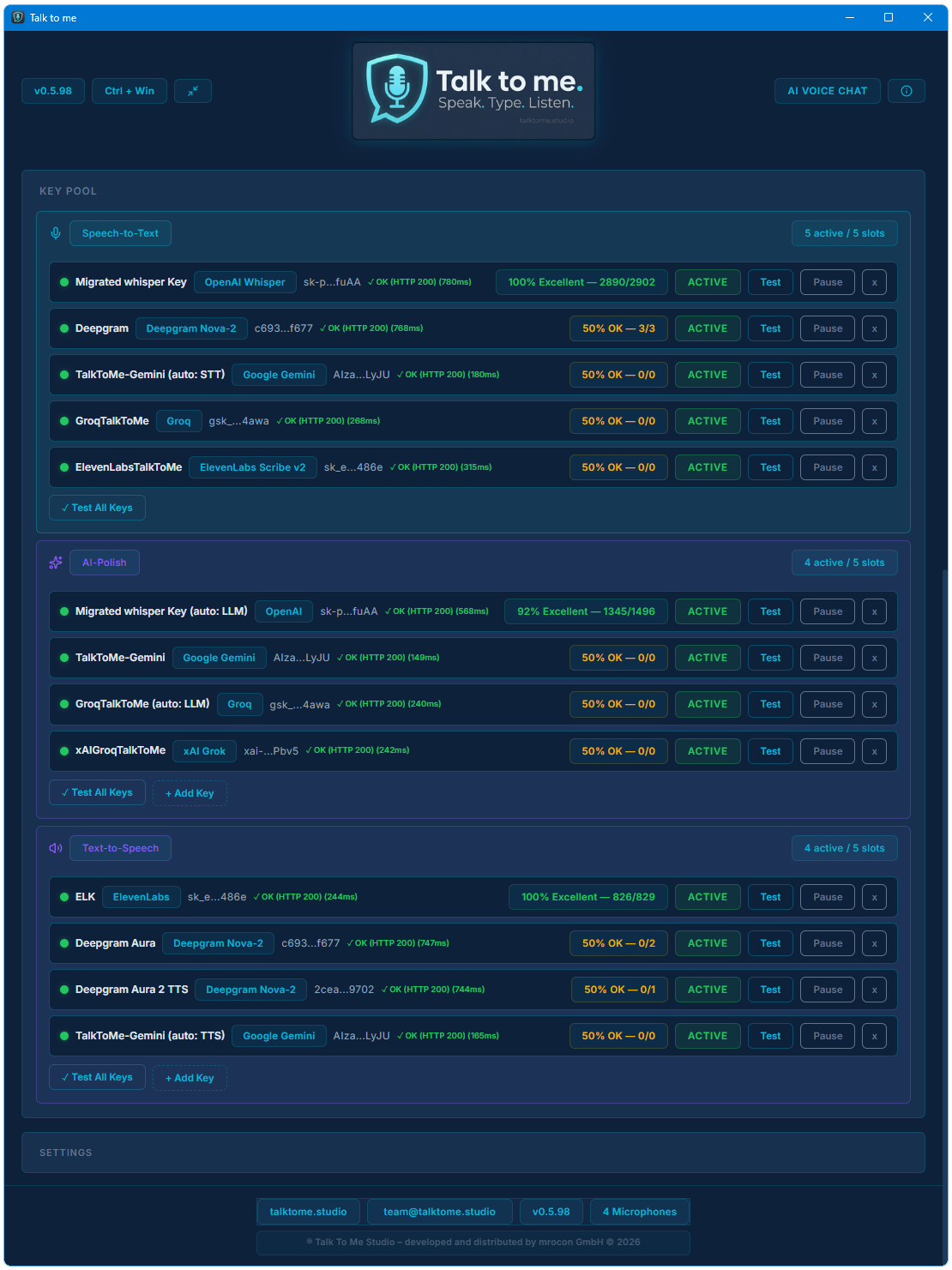Screen dimensions: 952x1270
Task: Add Key to AI-Polish pool
Action: (x=190, y=793)
